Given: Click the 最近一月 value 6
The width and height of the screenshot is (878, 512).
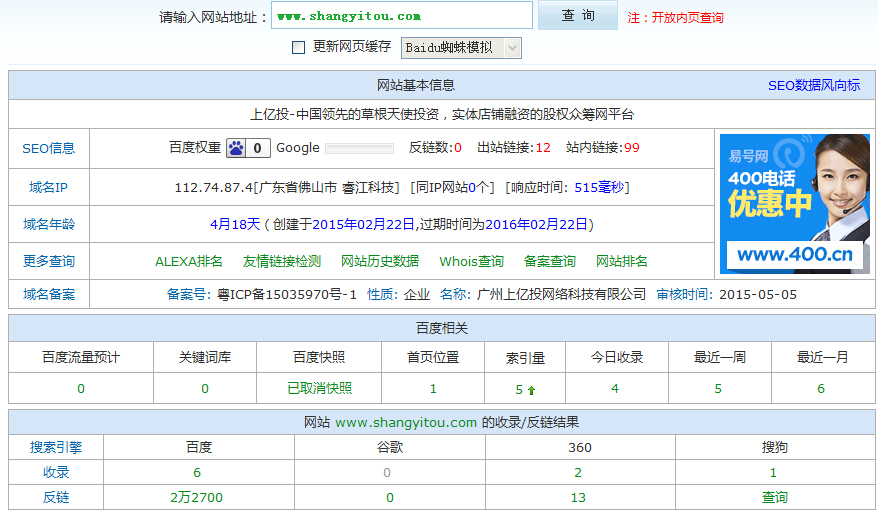Looking at the screenshot, I should 821,389.
